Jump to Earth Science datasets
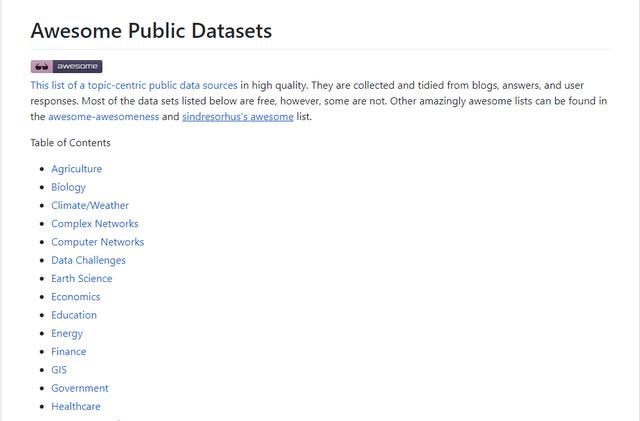The height and width of the screenshot is (421, 640). click(x=82, y=278)
